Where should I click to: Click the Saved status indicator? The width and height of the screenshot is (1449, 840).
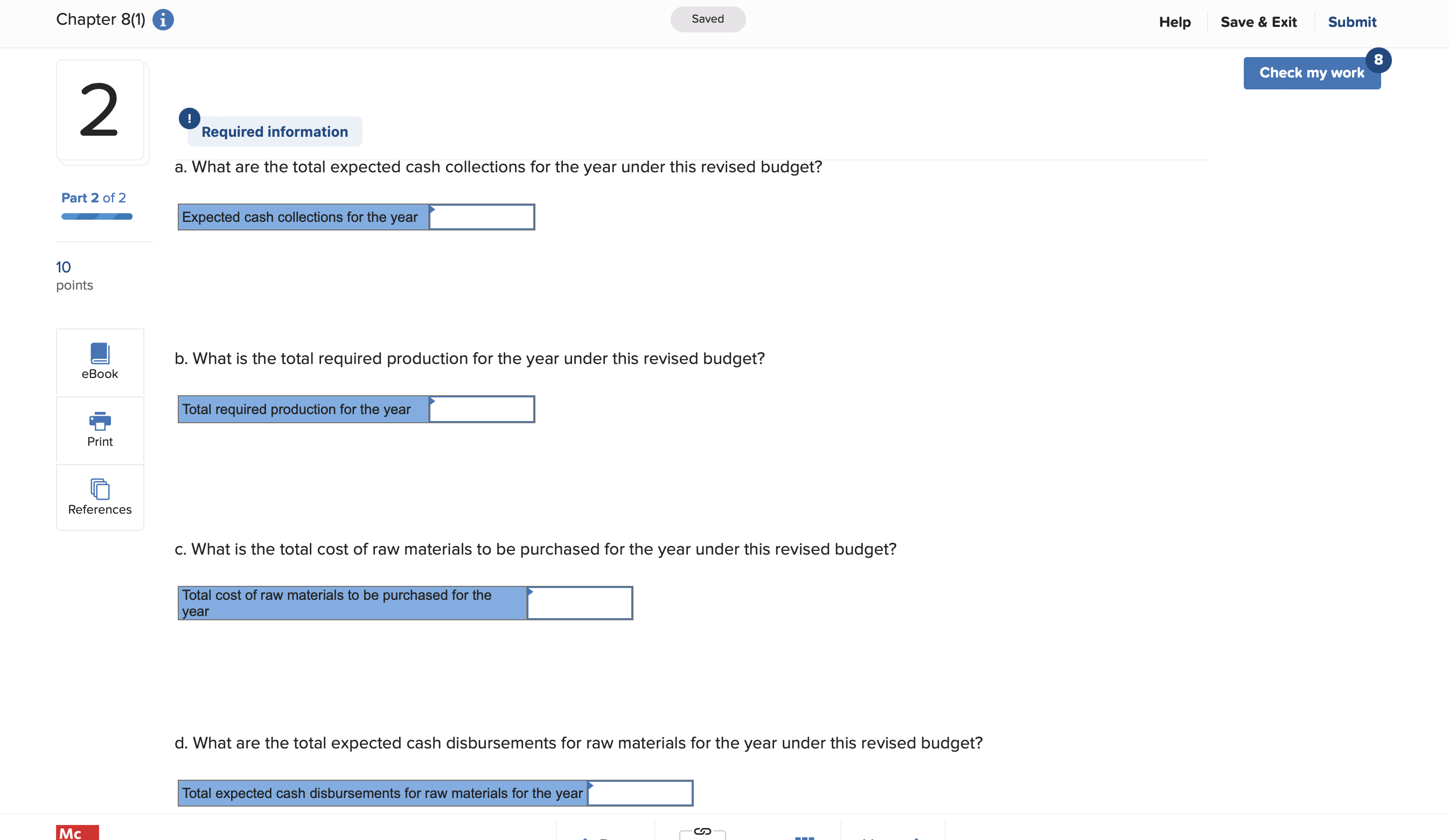point(708,19)
